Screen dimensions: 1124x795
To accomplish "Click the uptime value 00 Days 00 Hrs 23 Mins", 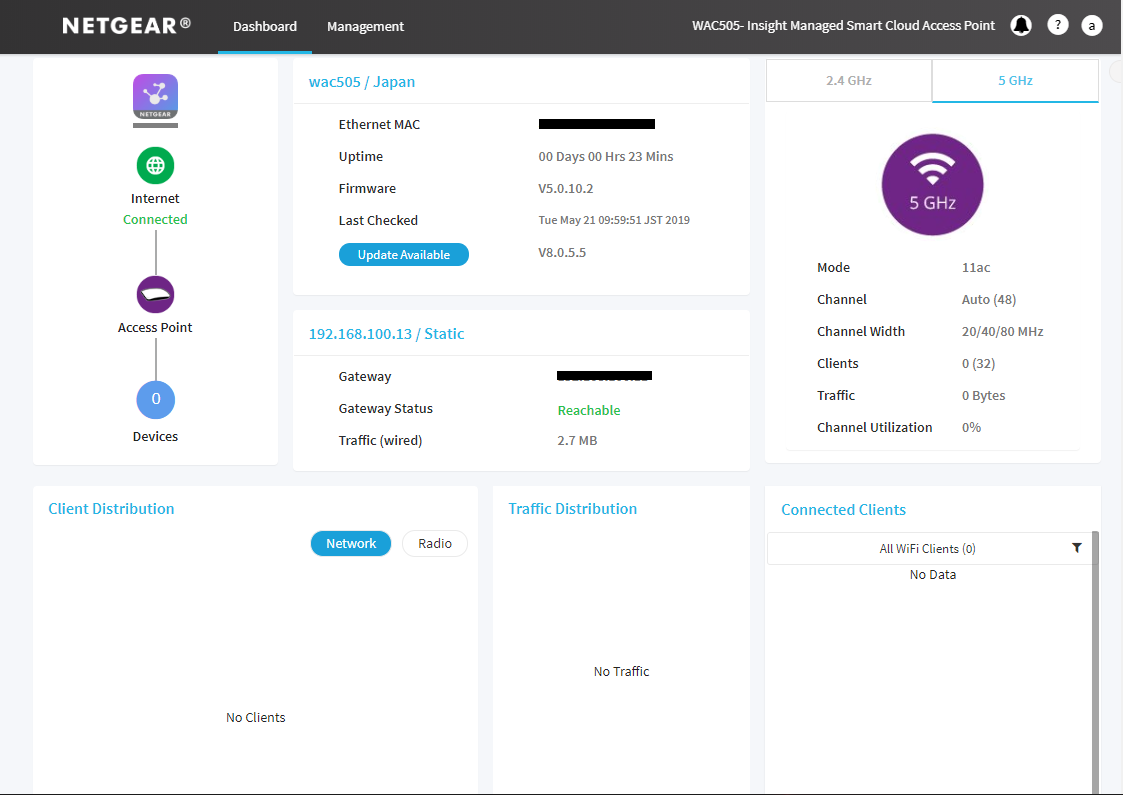I will 606,156.
